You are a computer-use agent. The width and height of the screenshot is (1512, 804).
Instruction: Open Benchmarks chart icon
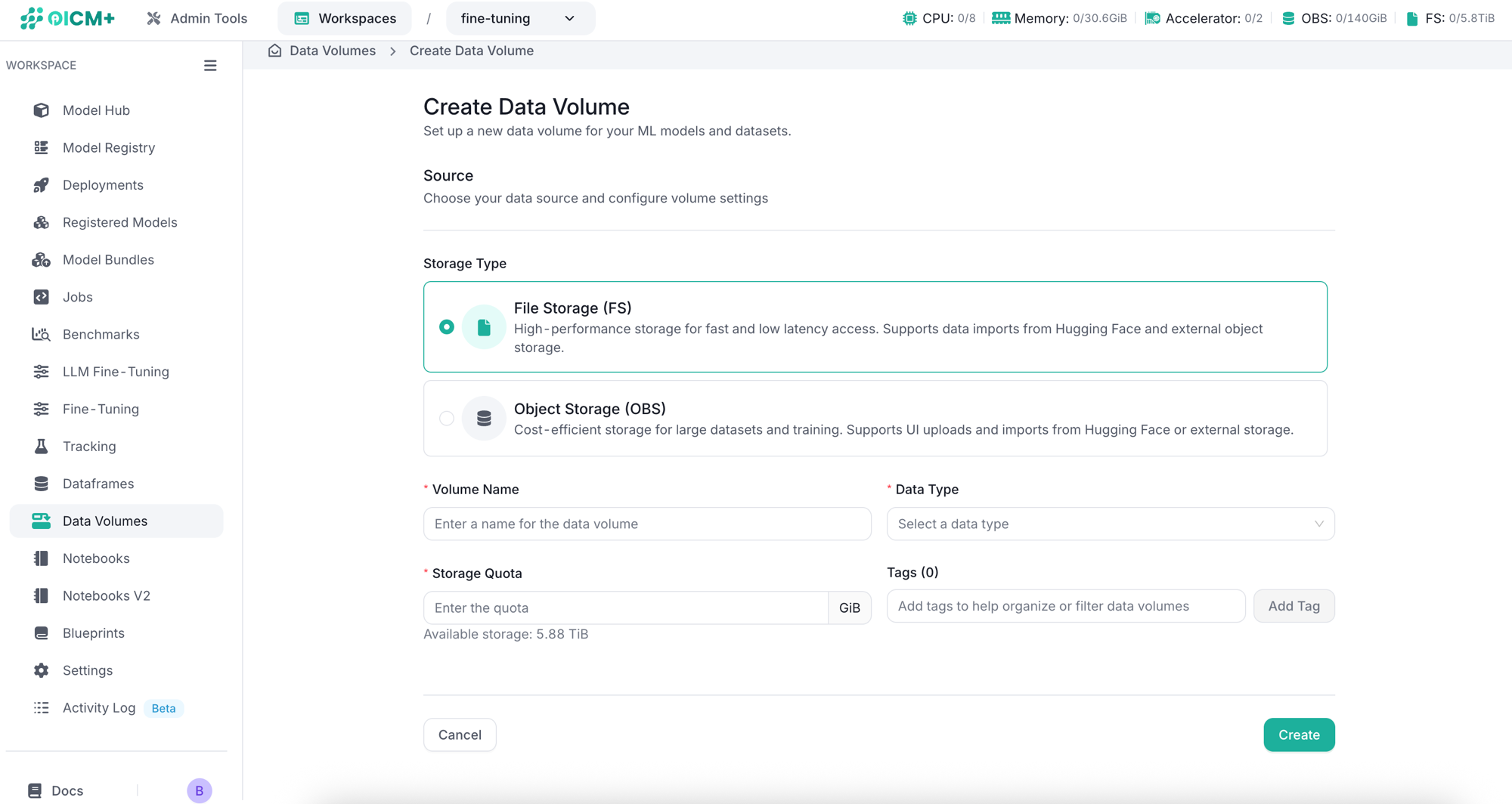pyautogui.click(x=42, y=334)
